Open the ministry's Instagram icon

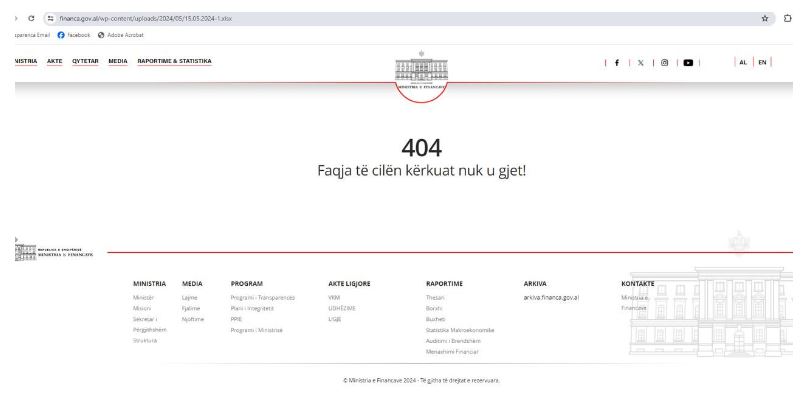pos(664,63)
